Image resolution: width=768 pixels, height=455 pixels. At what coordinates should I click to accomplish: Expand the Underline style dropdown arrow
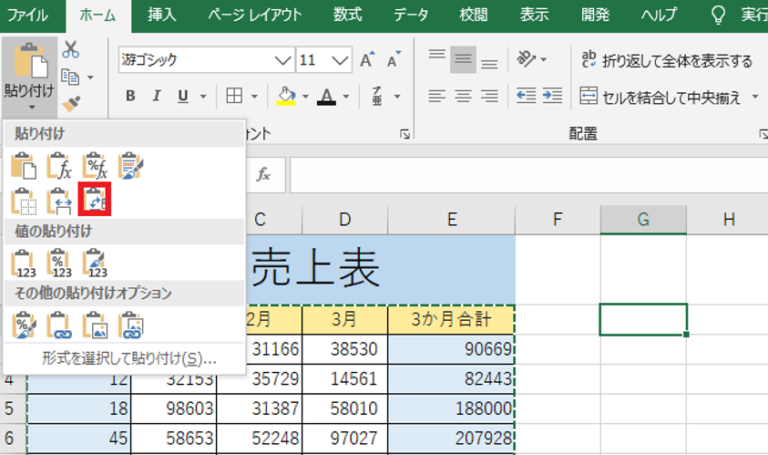tap(203, 96)
